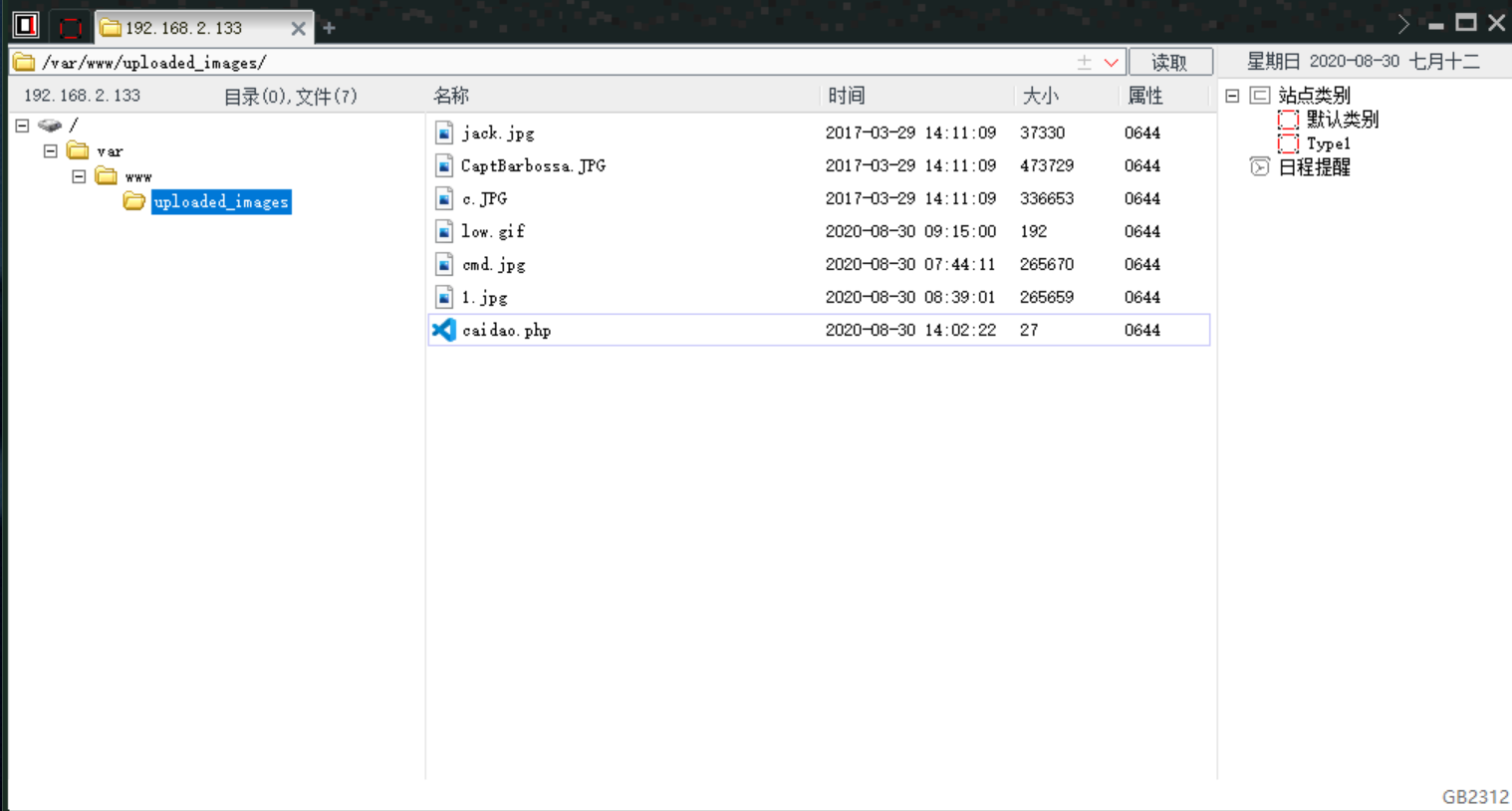Select the cmd.jpg file name
The width and height of the screenshot is (1512, 811).
pos(494,264)
